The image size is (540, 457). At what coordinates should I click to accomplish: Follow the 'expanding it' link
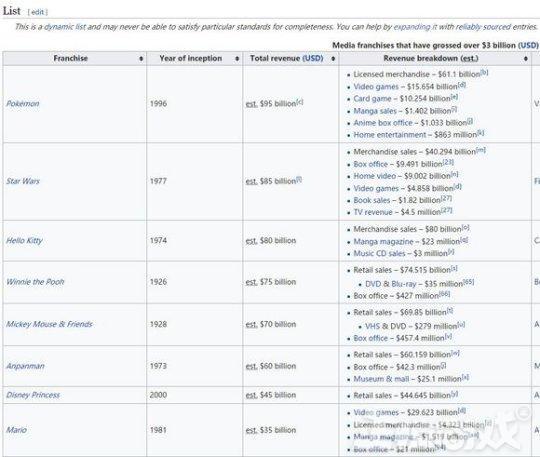click(415, 27)
